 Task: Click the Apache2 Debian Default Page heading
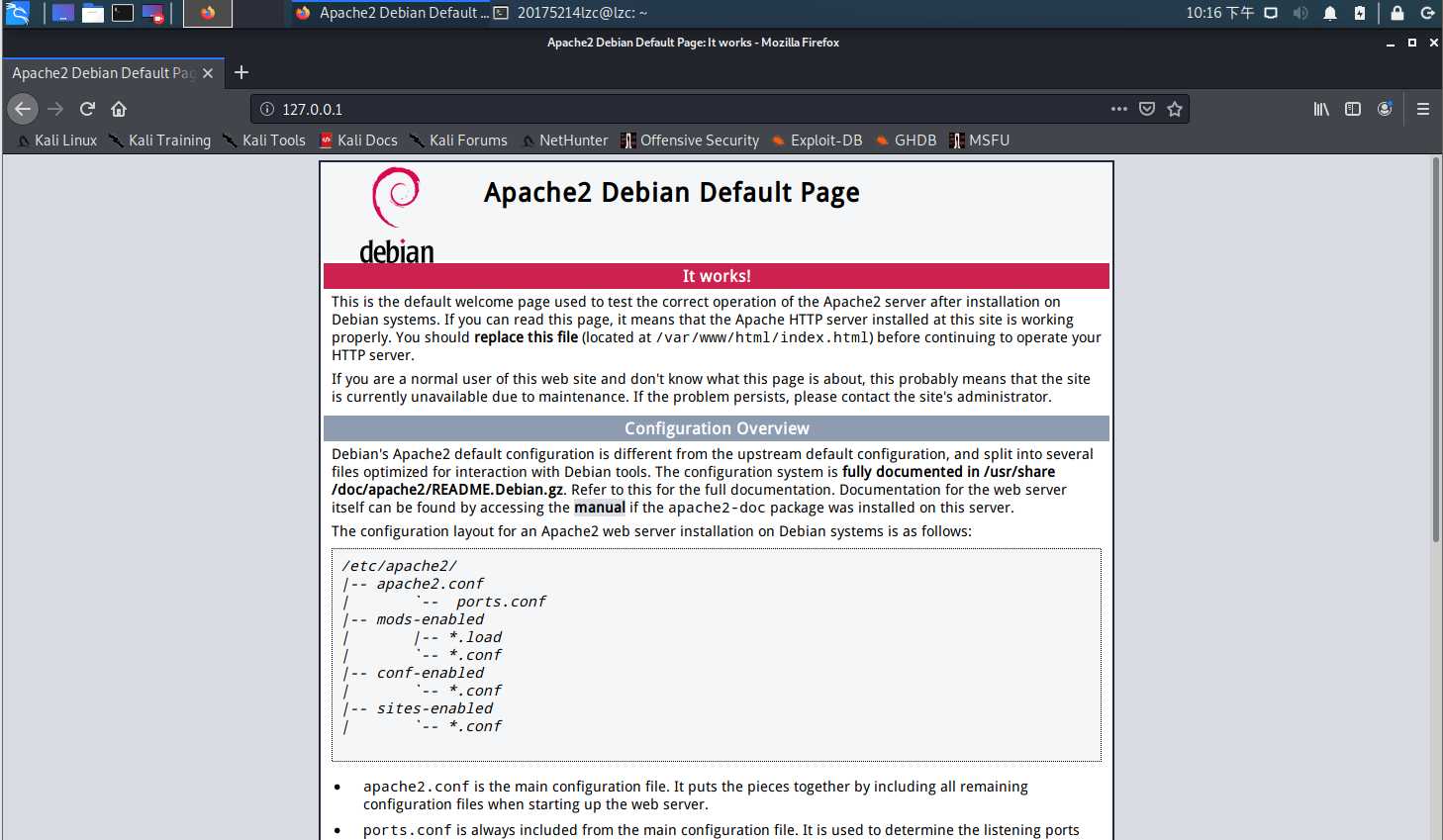click(x=671, y=192)
